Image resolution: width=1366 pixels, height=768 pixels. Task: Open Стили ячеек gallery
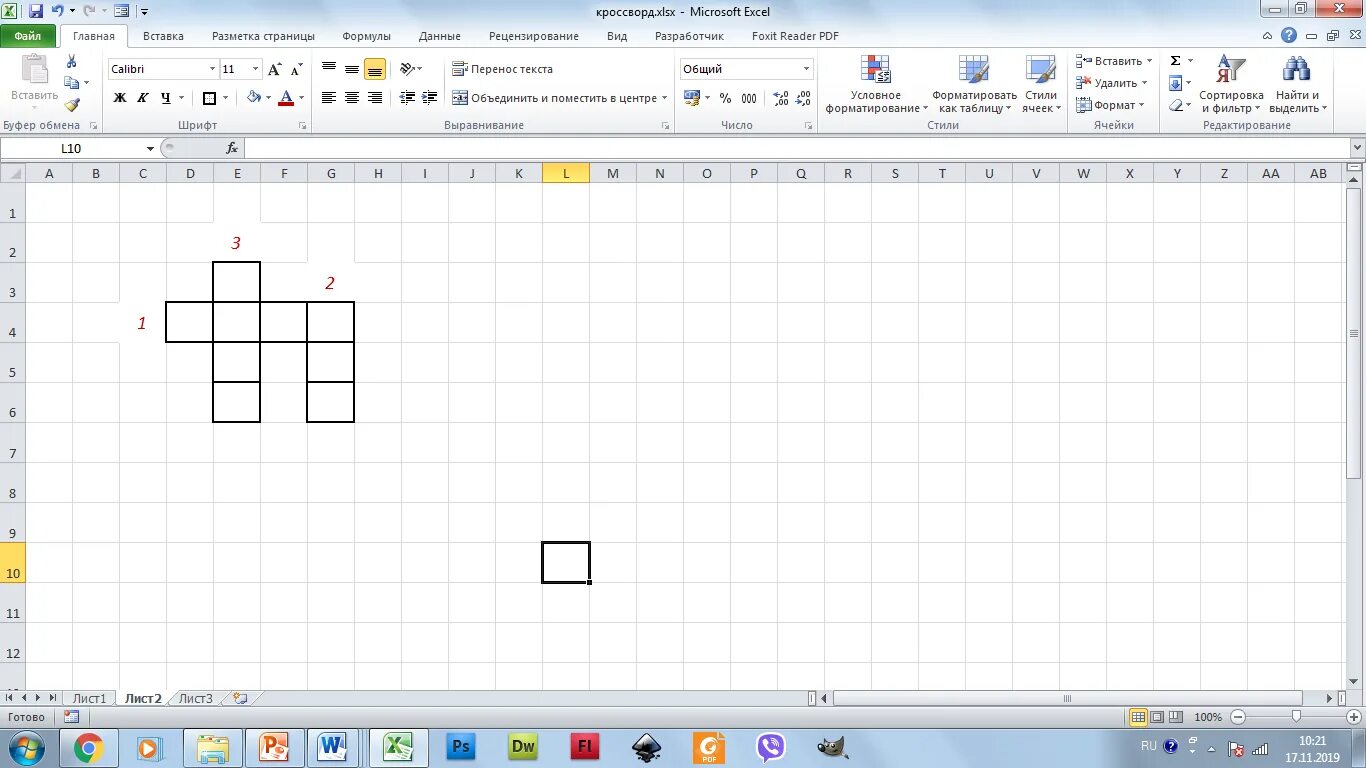(x=1041, y=85)
